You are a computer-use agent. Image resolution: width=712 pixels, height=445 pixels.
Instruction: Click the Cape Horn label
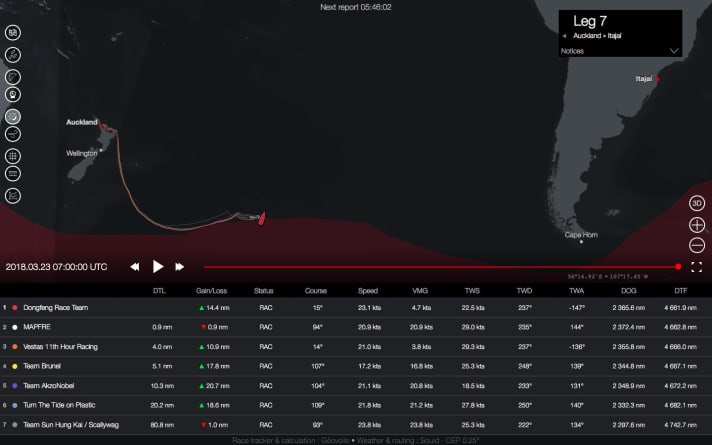[581, 235]
